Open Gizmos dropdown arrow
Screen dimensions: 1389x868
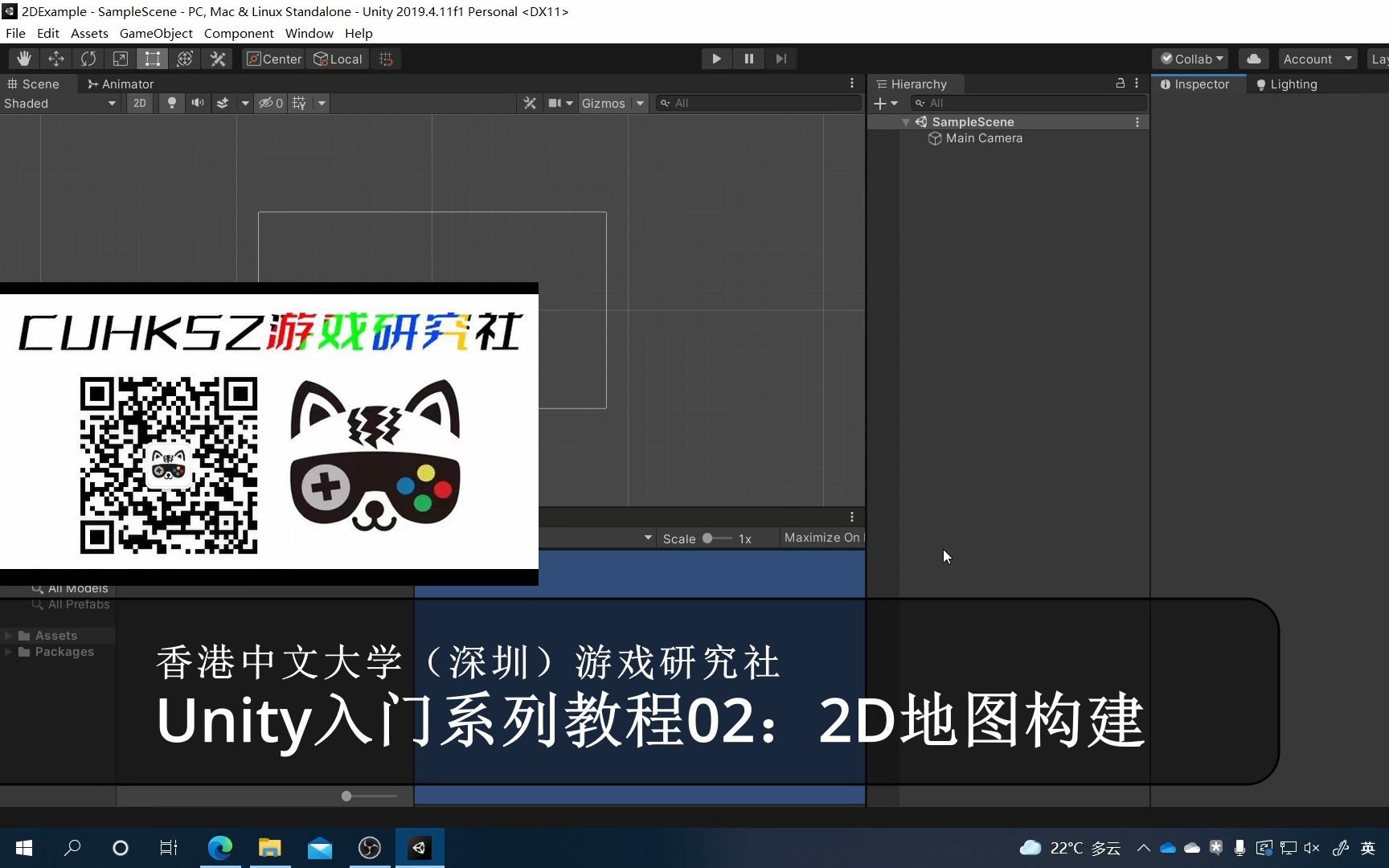(x=640, y=103)
